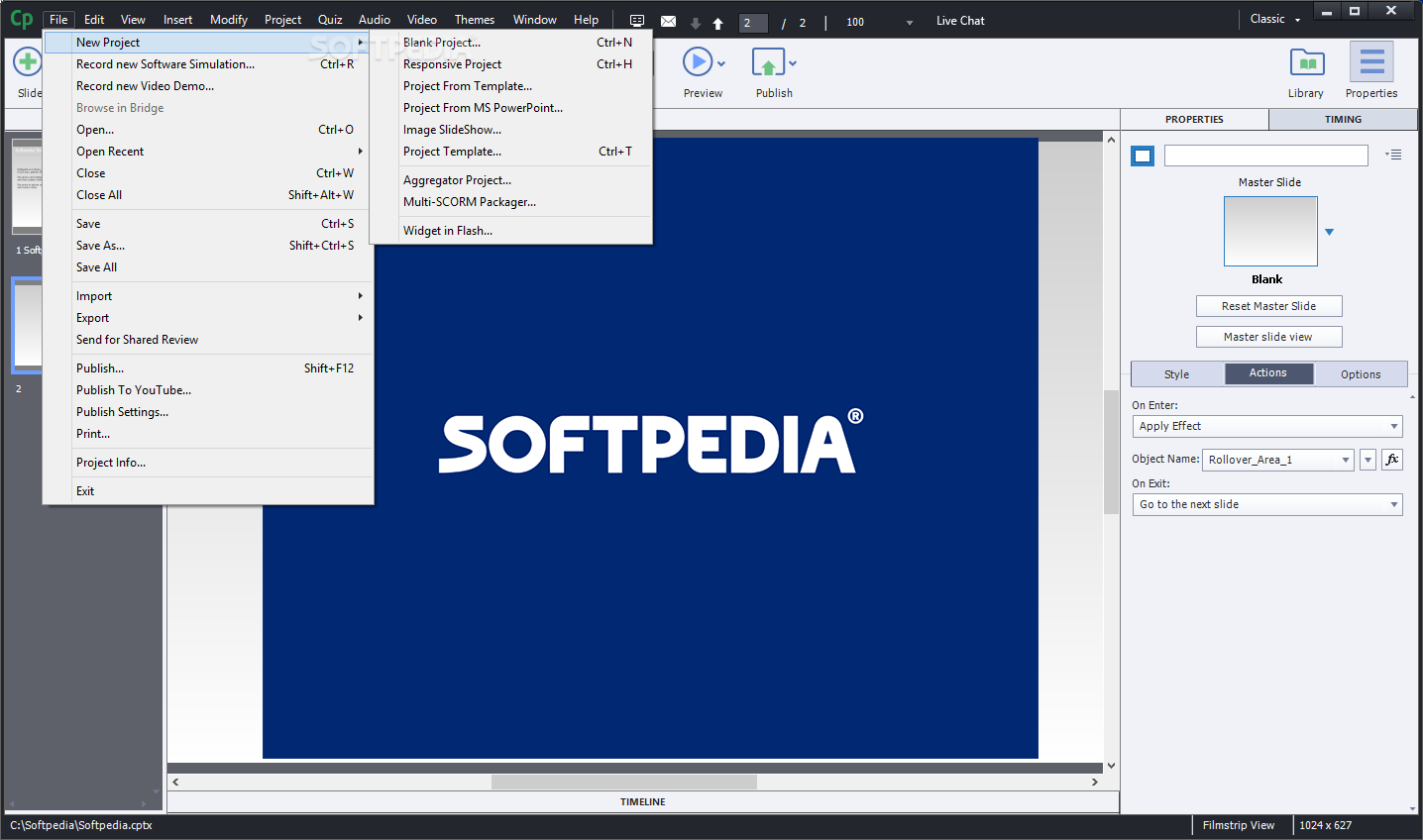
Task: Open the properties panel options menu icon
Action: coord(1393,155)
